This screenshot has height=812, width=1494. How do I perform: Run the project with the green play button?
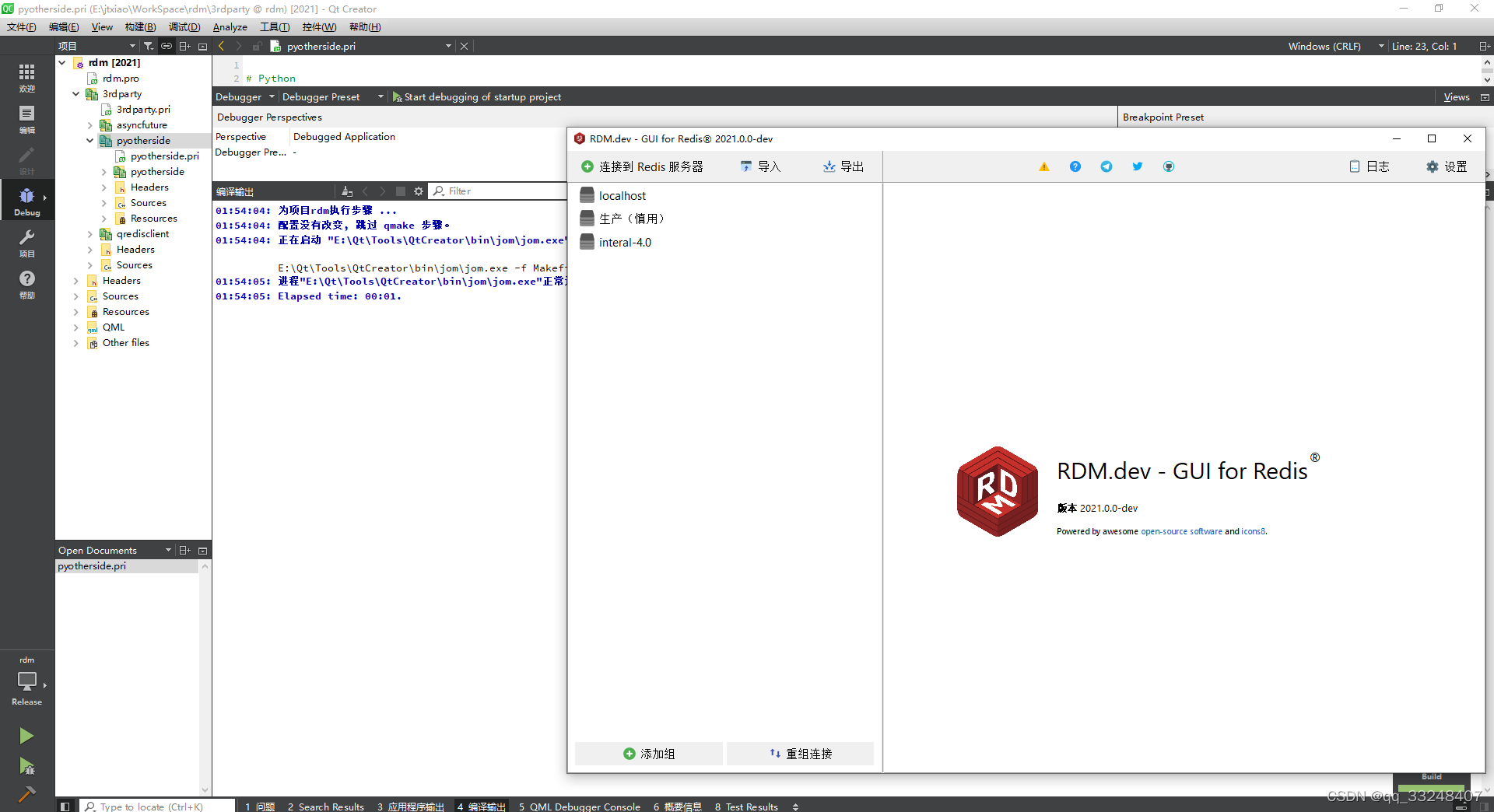point(26,736)
